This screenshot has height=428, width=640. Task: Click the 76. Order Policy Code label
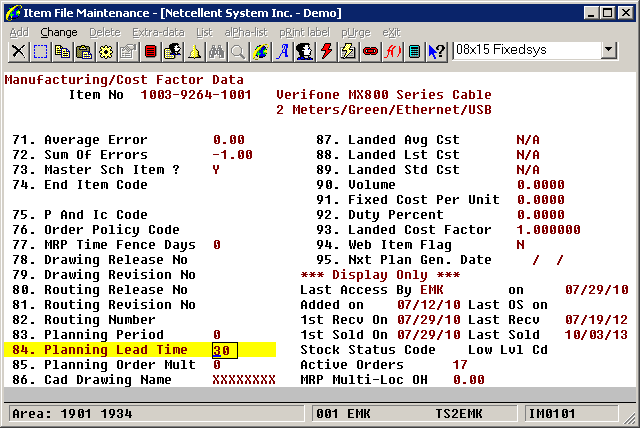[x=96, y=230]
